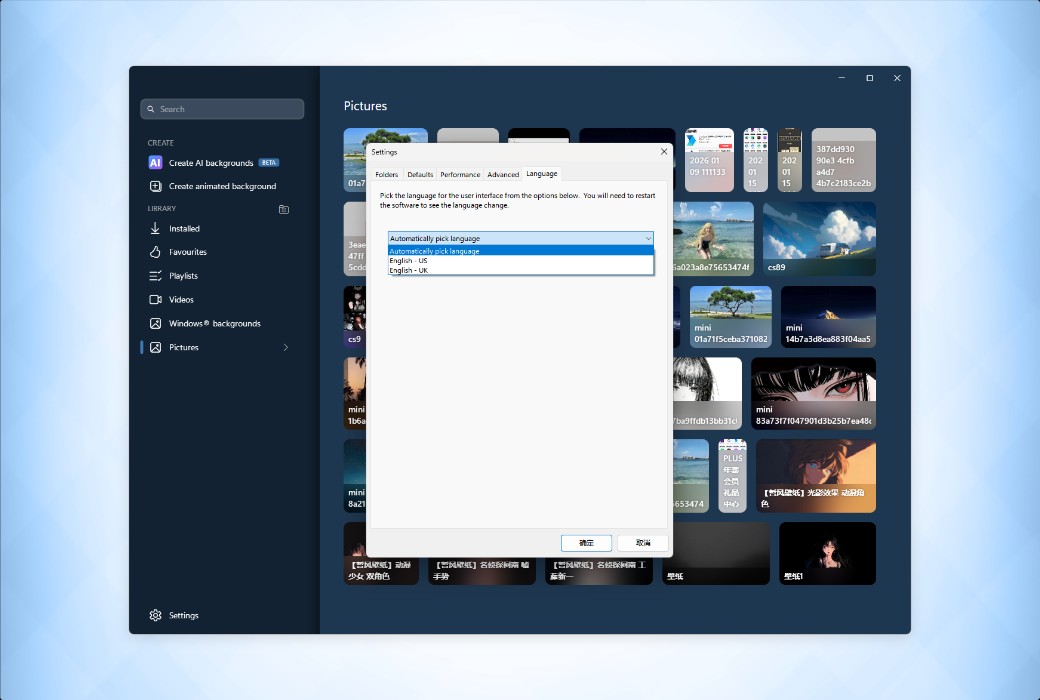
Task: Open the mini 01a71f5ceba371082 tree thumbnail
Action: (730, 316)
